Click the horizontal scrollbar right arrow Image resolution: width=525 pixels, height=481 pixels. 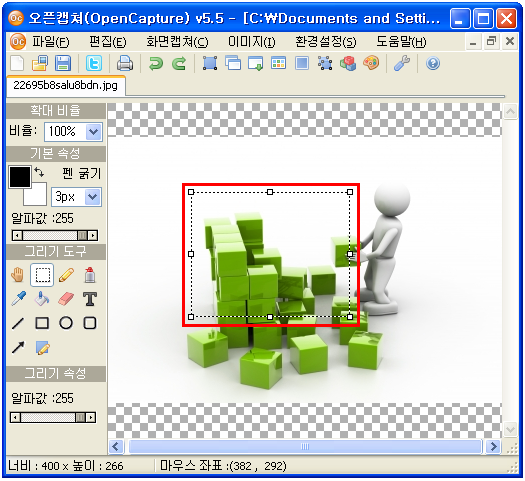(494, 447)
